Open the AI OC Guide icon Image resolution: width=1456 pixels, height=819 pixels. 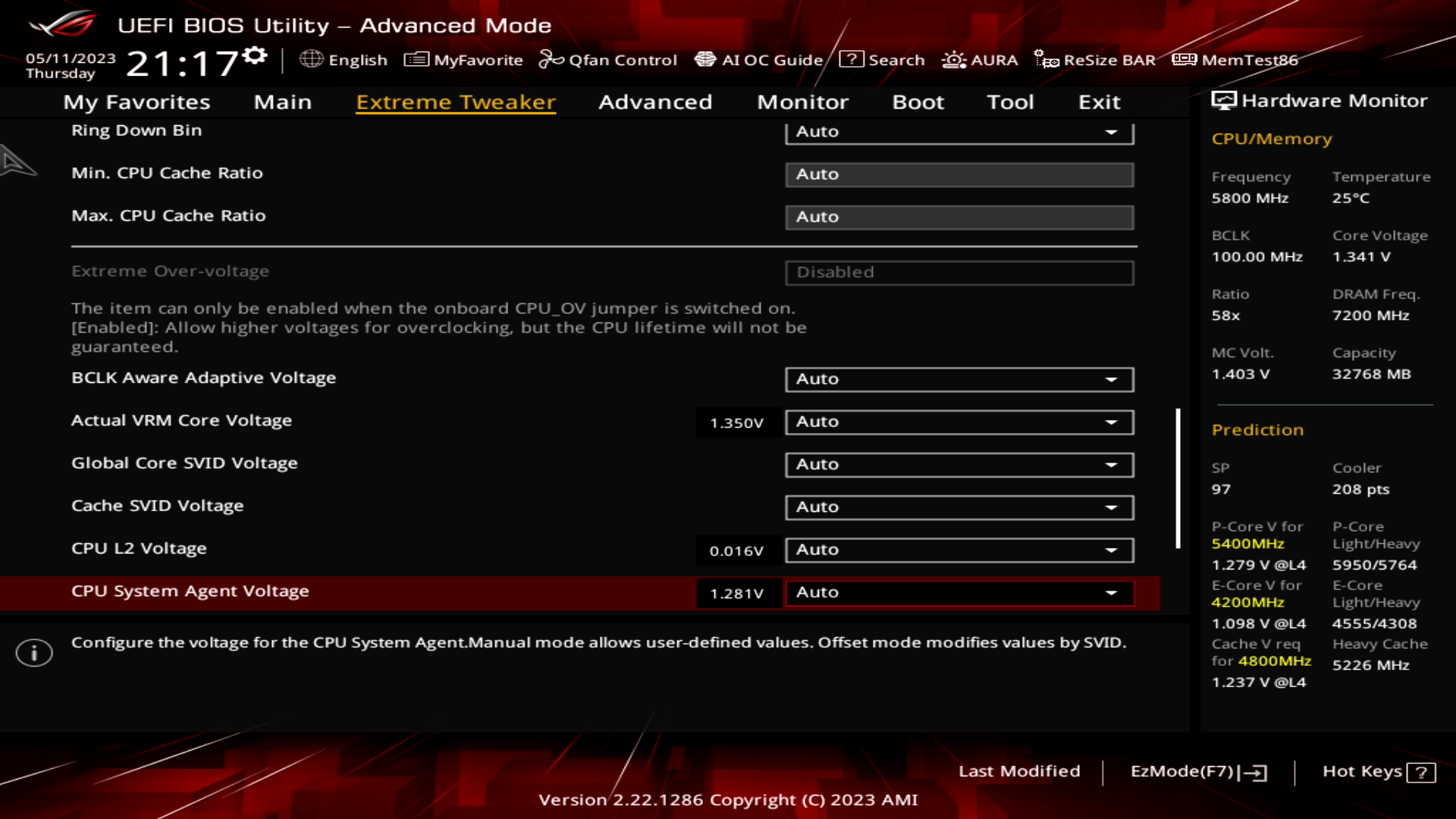(x=705, y=59)
